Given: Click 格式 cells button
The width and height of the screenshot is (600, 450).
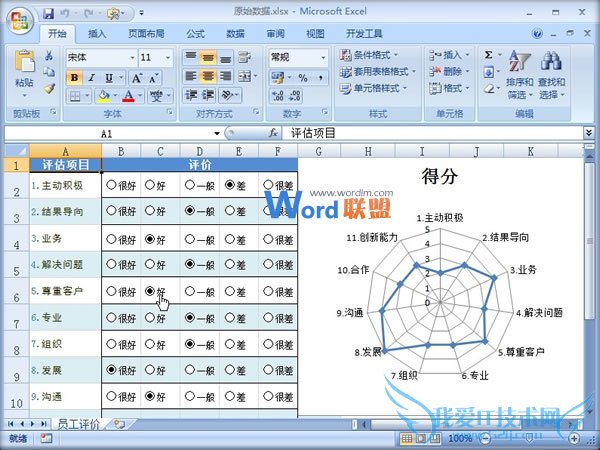Looking at the screenshot, I should point(449,88).
